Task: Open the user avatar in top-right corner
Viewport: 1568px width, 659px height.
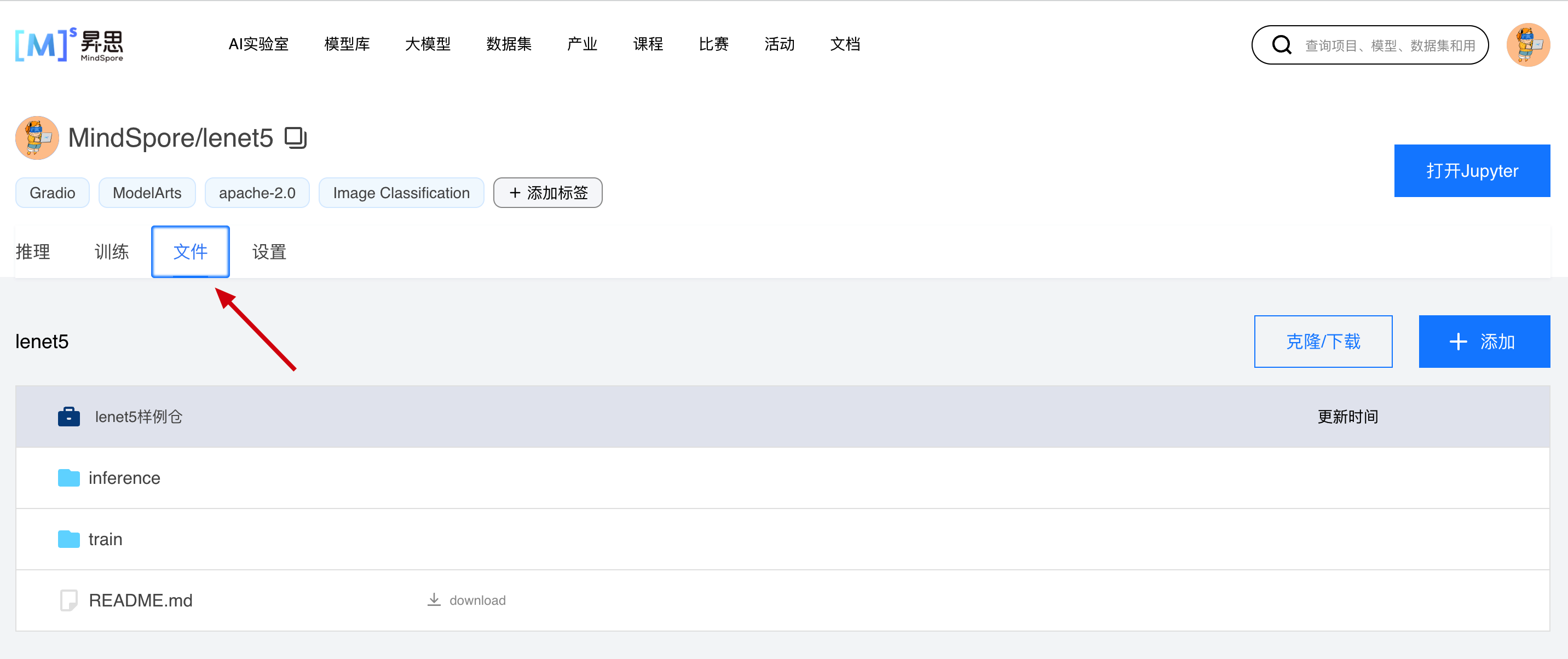Action: (x=1527, y=45)
